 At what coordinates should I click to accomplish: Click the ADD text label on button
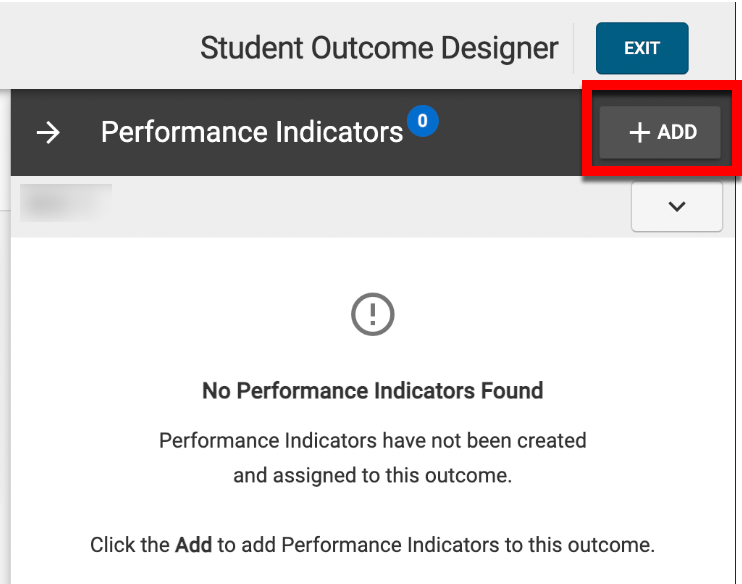[x=677, y=132]
